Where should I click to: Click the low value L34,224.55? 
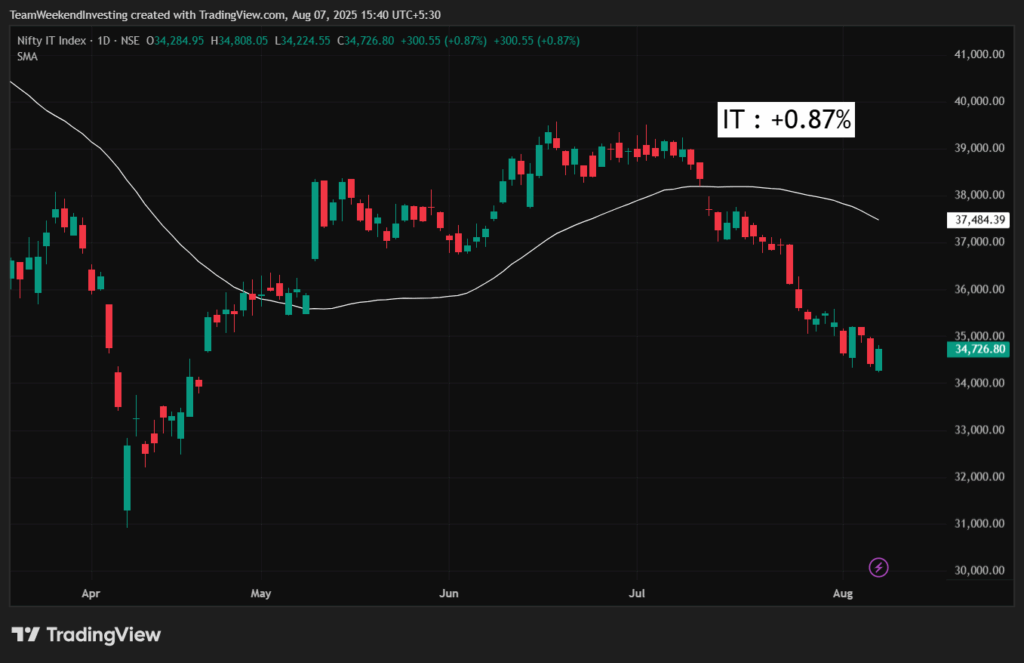point(302,40)
